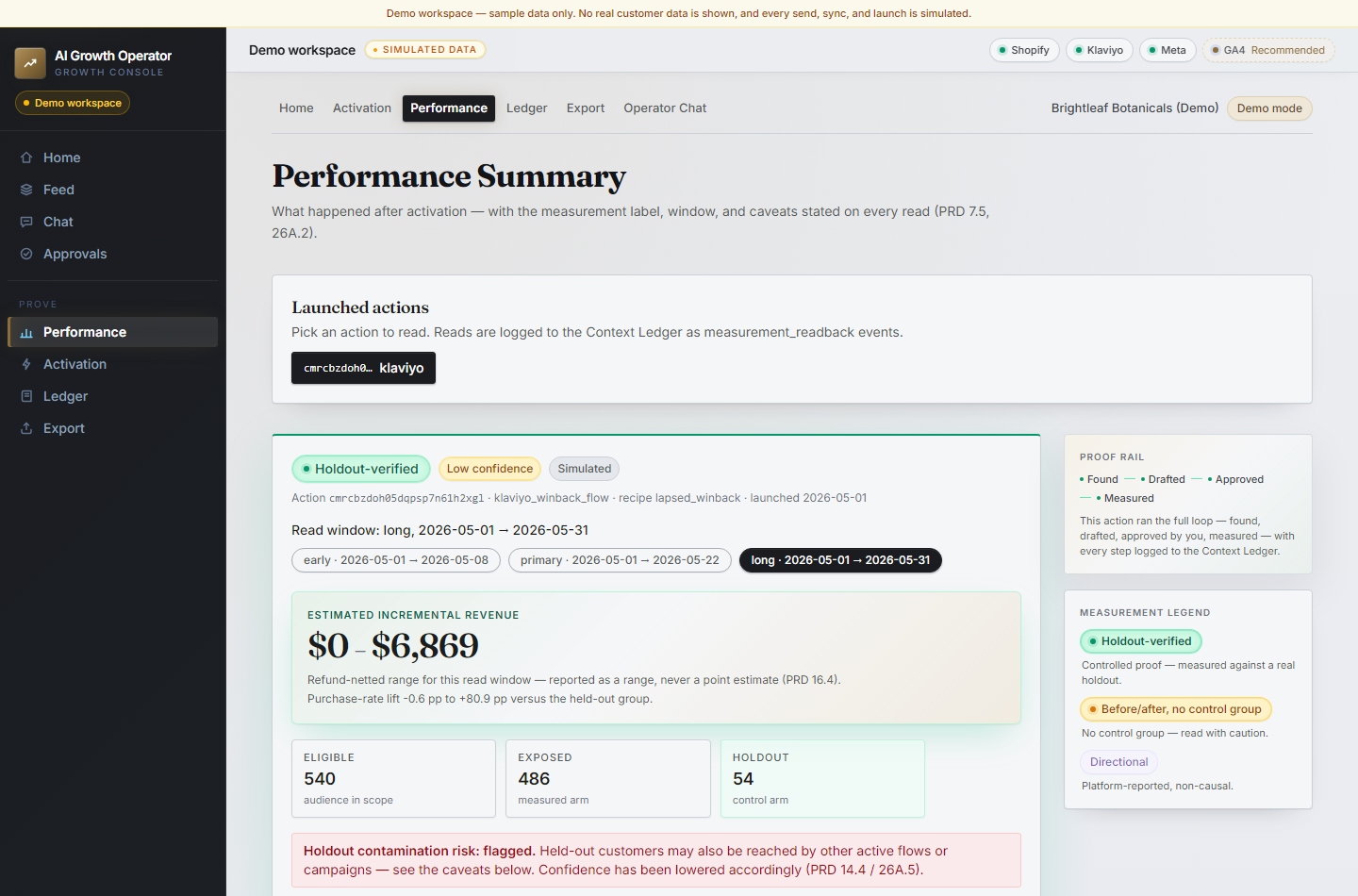Open Approvals via the sidebar checkmark icon
The image size is (1358, 896).
point(26,254)
